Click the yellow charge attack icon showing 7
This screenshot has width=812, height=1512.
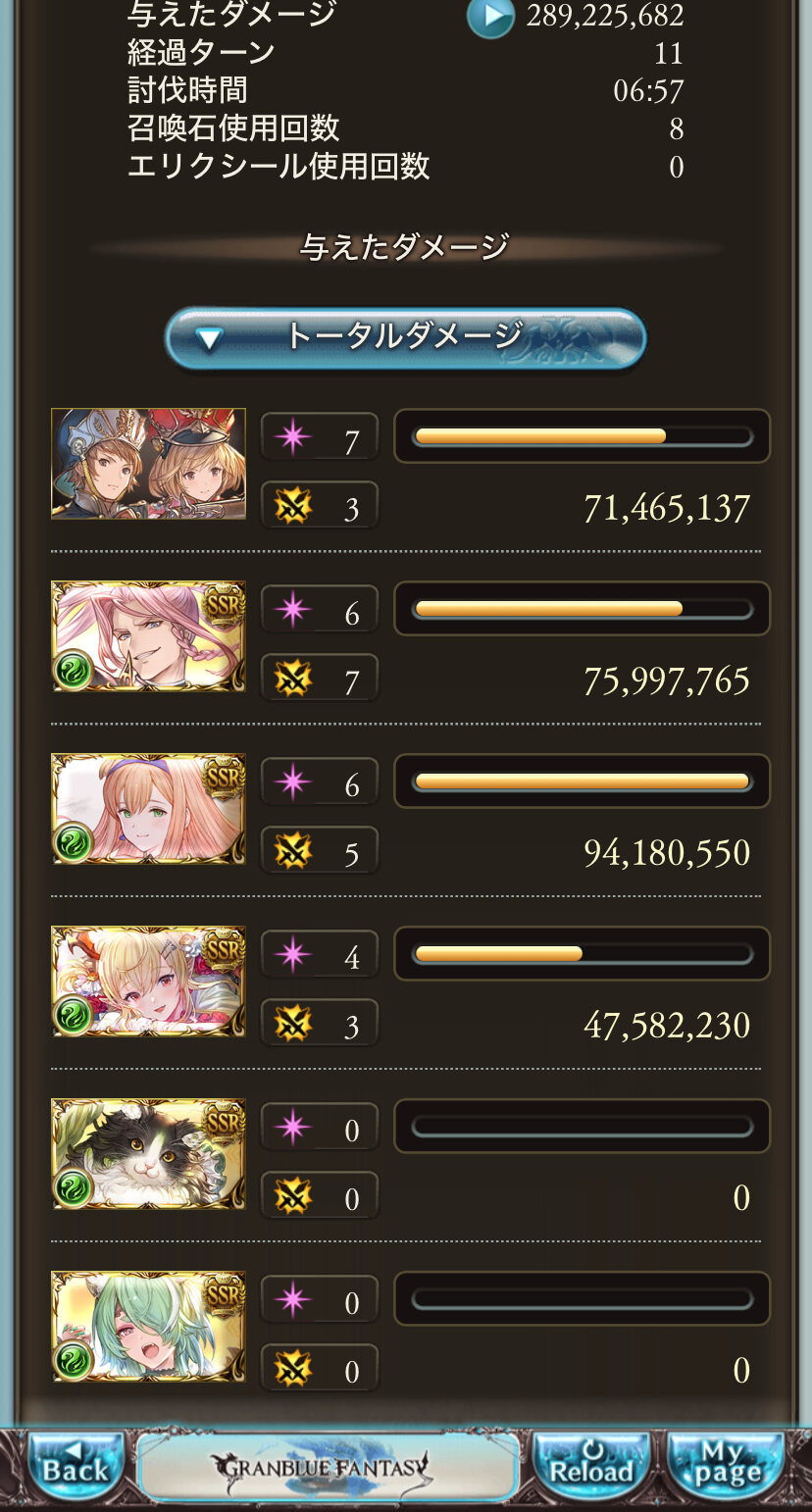point(293,677)
